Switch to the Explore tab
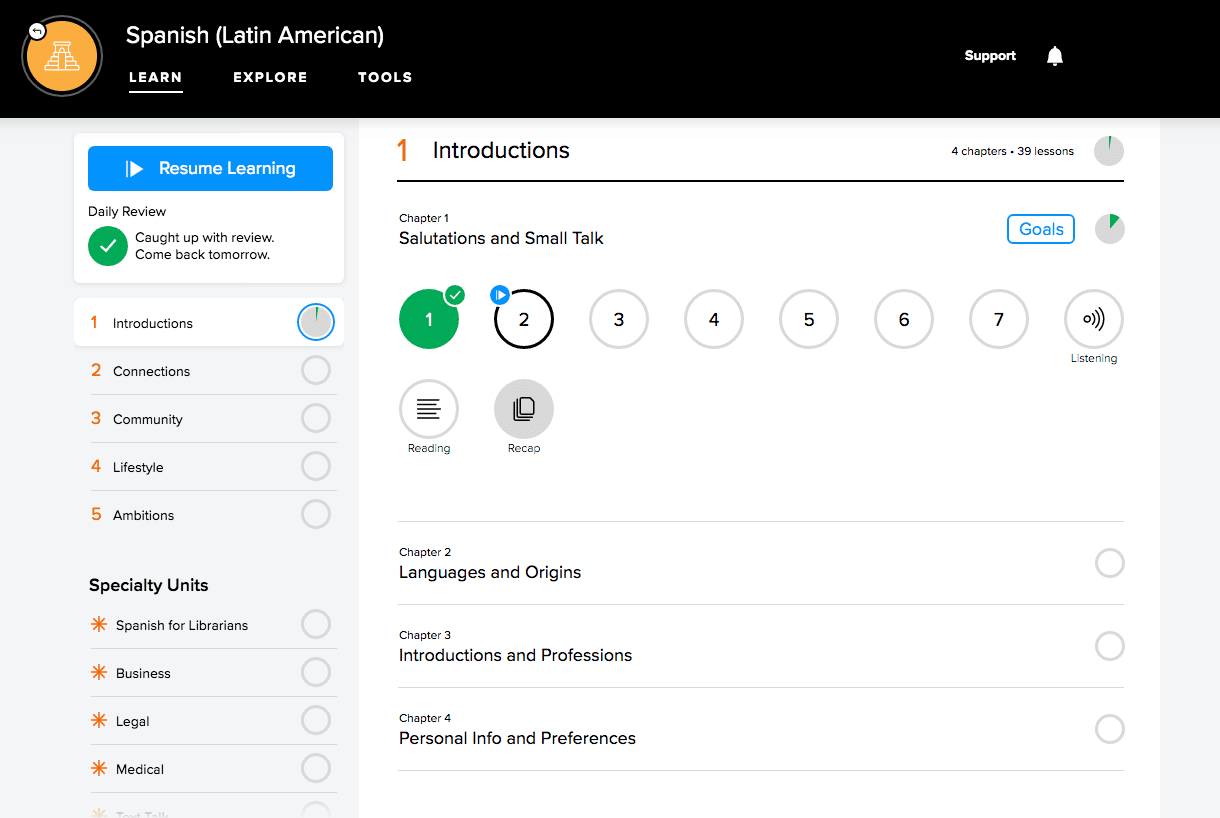Viewport: 1220px width, 818px height. coord(270,77)
